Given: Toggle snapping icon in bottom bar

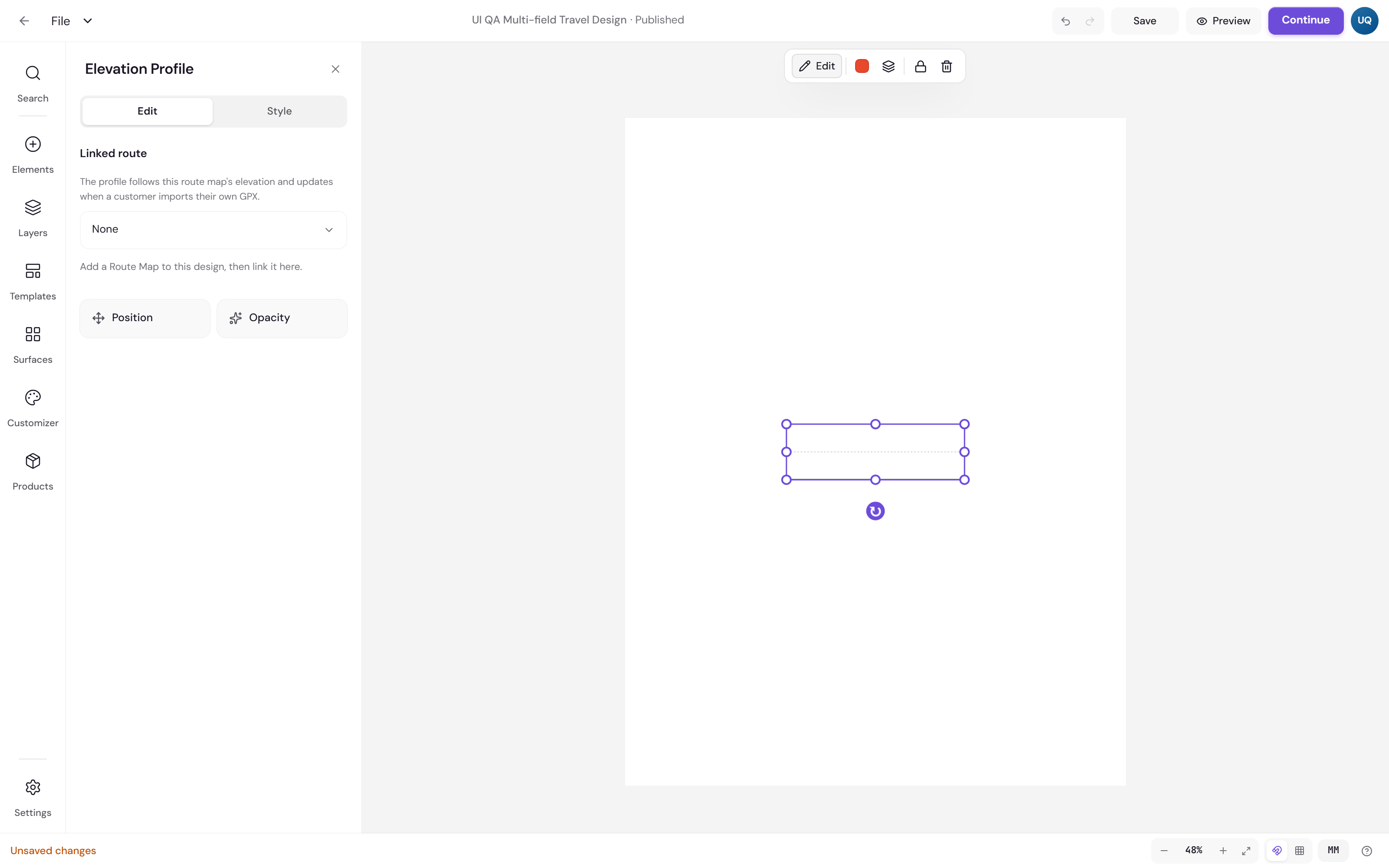Looking at the screenshot, I should coord(1277,850).
